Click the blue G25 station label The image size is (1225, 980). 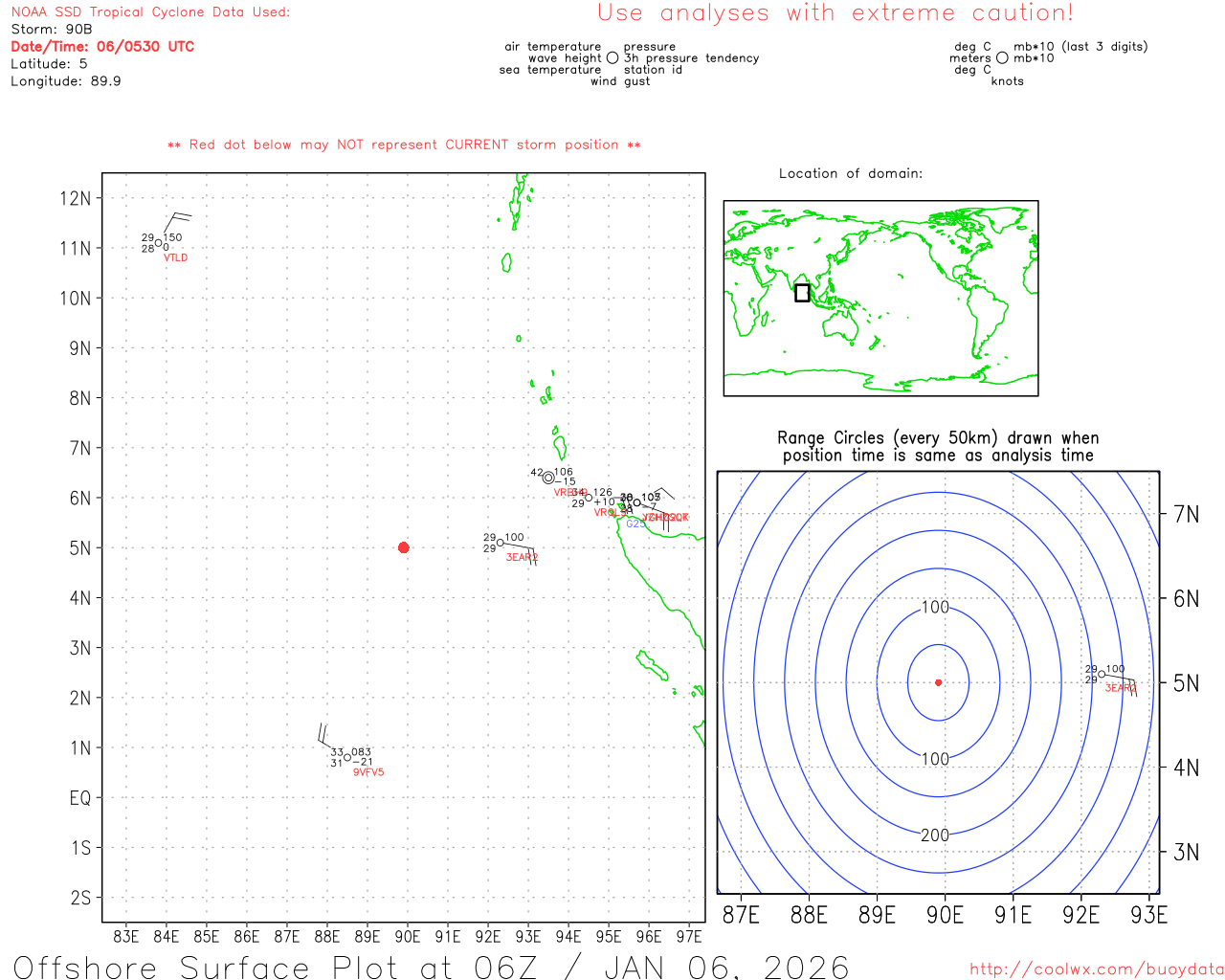point(635,523)
